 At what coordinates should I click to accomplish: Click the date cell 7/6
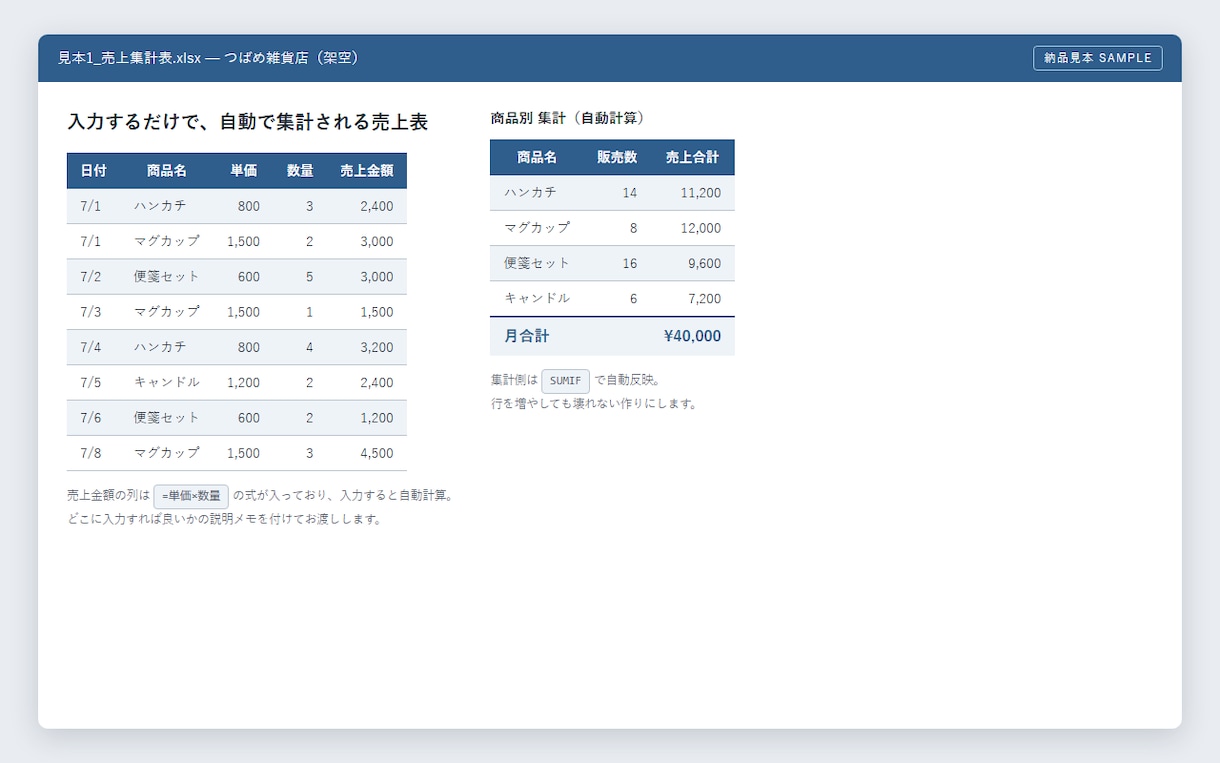[91, 418]
